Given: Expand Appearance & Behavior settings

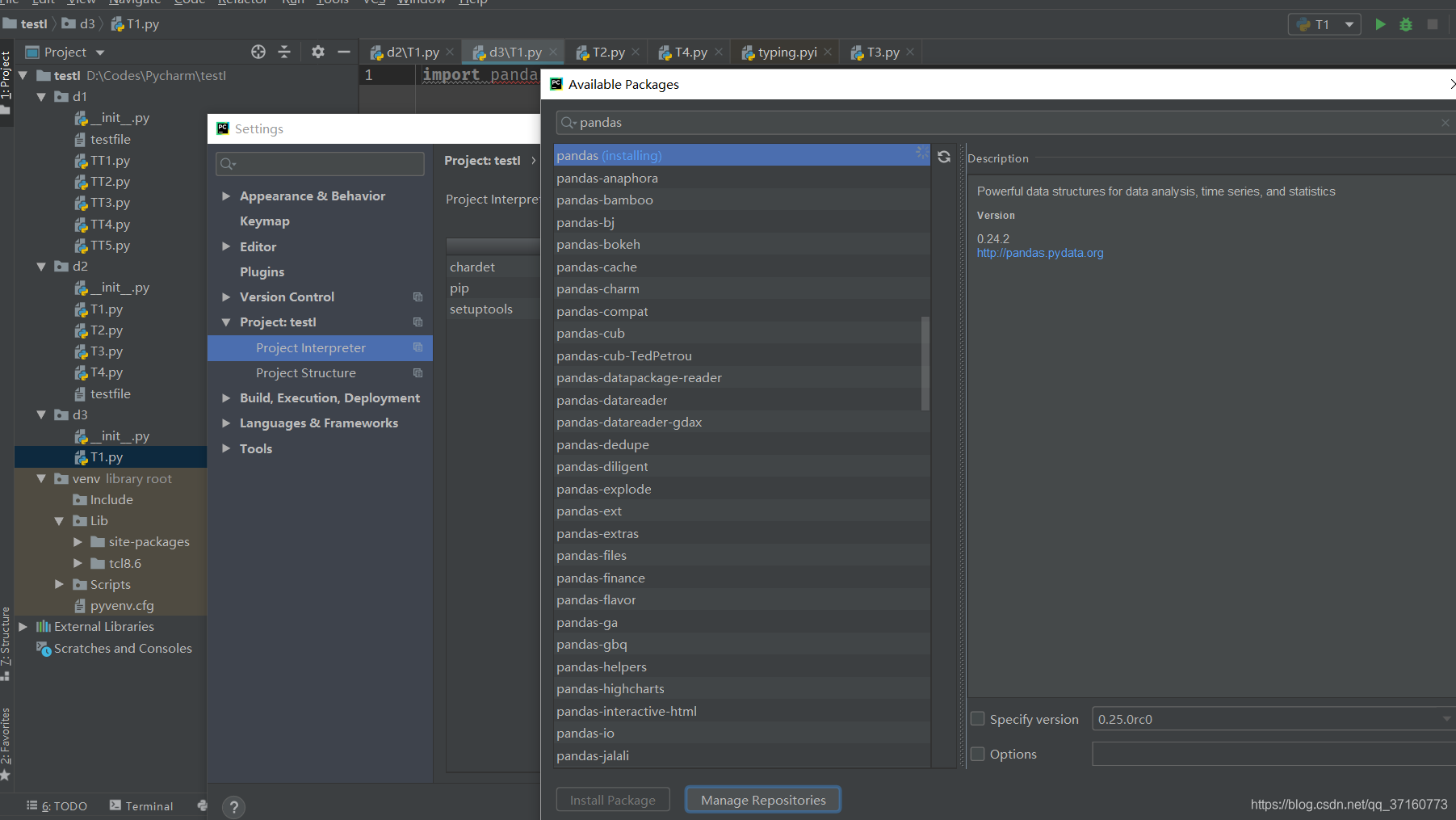Looking at the screenshot, I should 226,196.
